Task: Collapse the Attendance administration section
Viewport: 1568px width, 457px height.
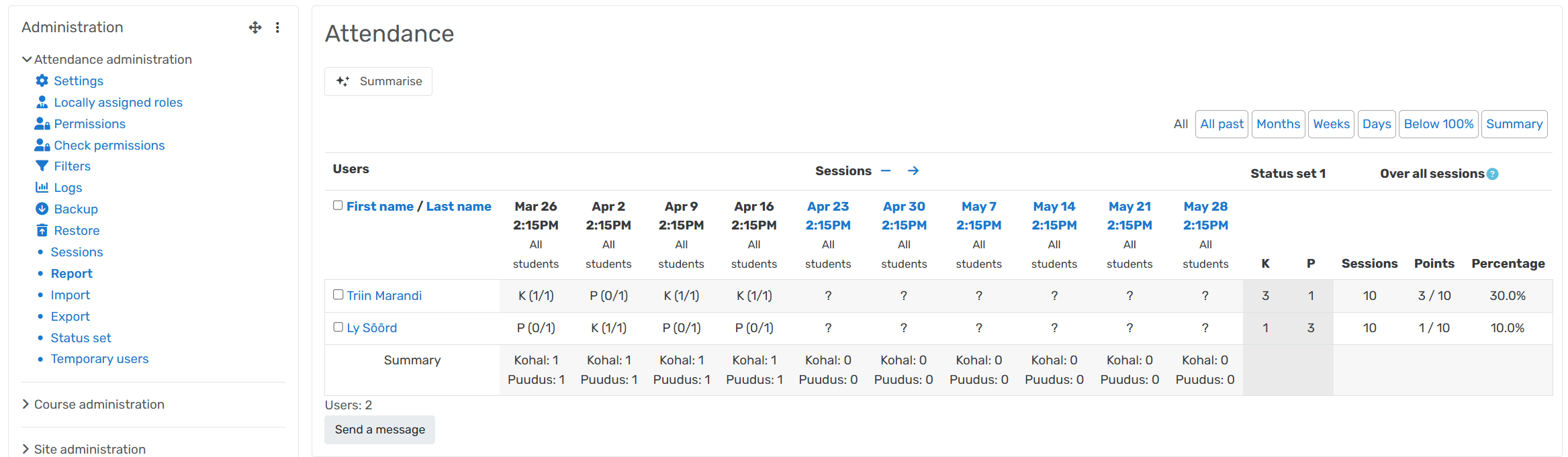Action: [27, 59]
